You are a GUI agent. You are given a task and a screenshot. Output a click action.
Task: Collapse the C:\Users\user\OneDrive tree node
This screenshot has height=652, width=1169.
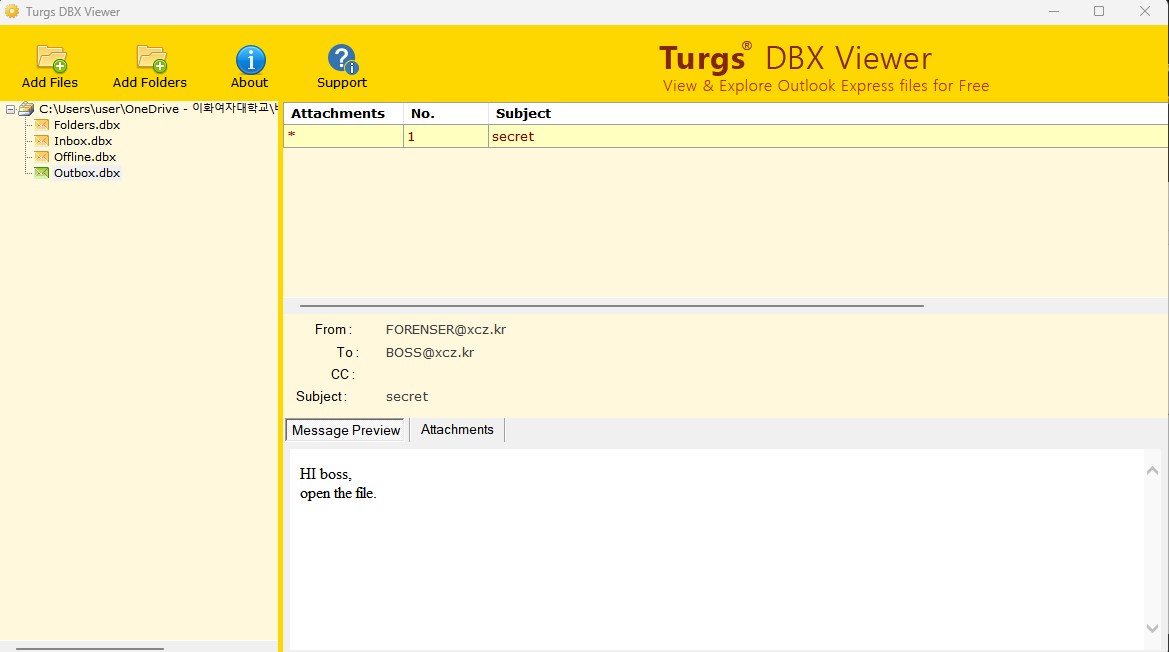(x=10, y=110)
